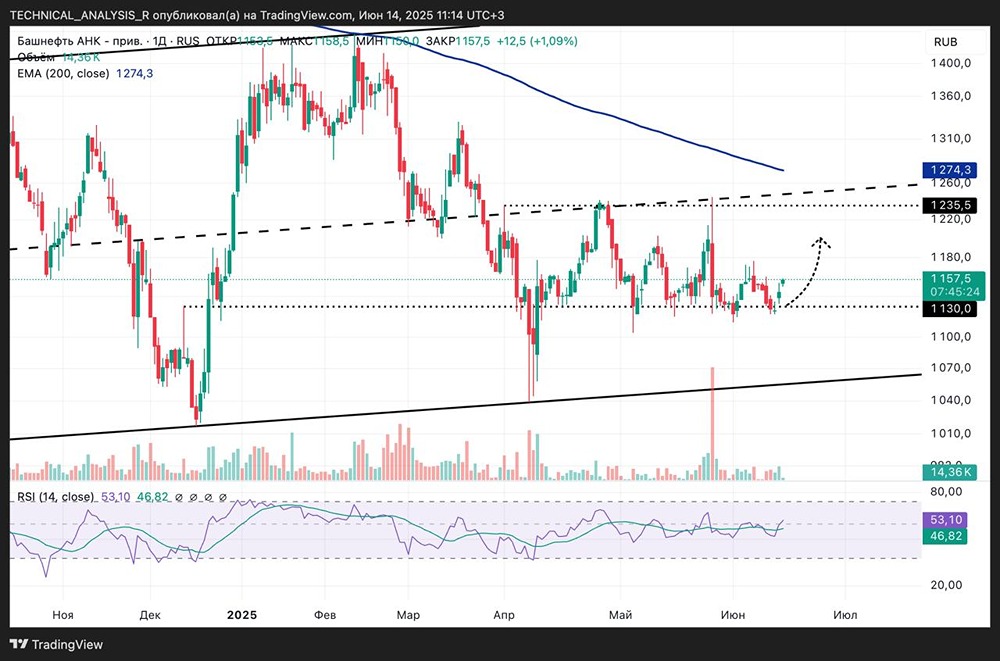Viewport: 1000px width, 661px height.
Task: Click the RSI legend value 53,10
Action: coord(115,496)
